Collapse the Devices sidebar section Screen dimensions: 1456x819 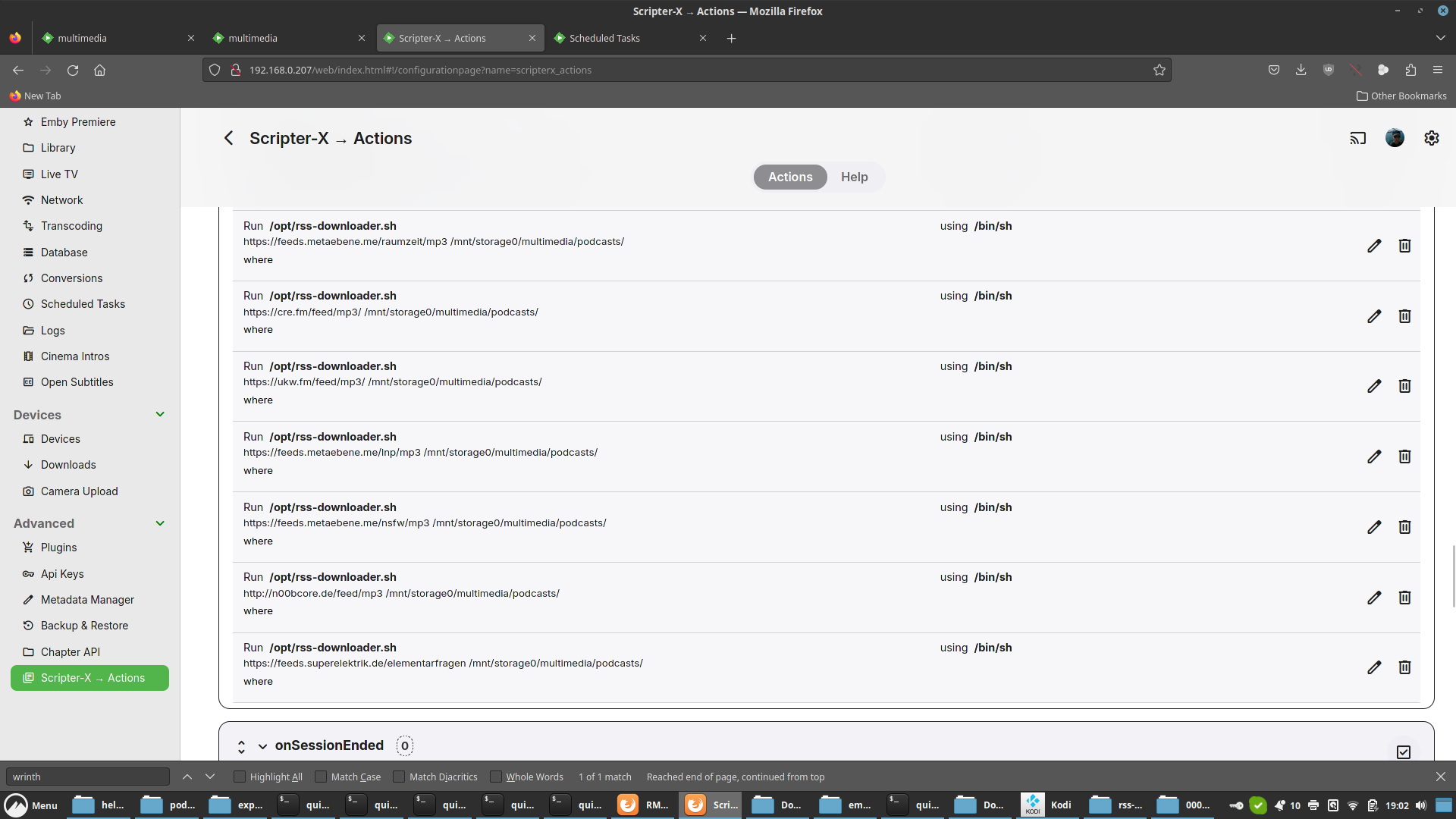[x=160, y=415]
